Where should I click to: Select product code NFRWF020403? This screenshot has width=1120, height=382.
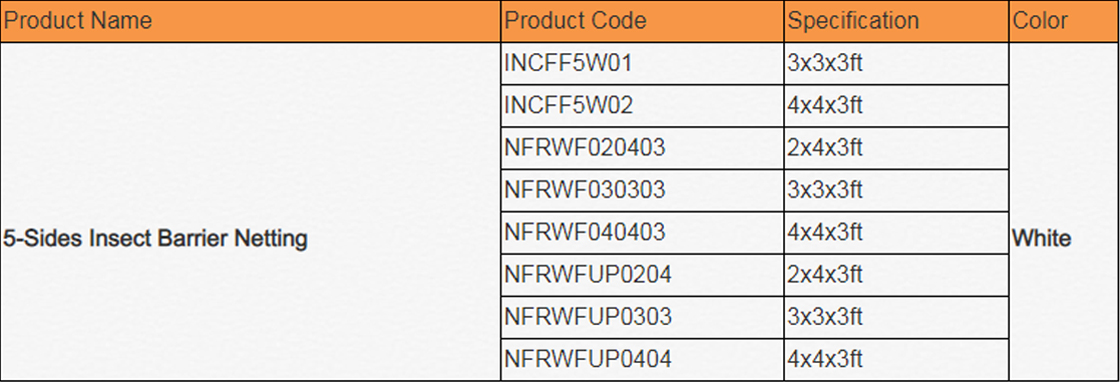[642, 148]
